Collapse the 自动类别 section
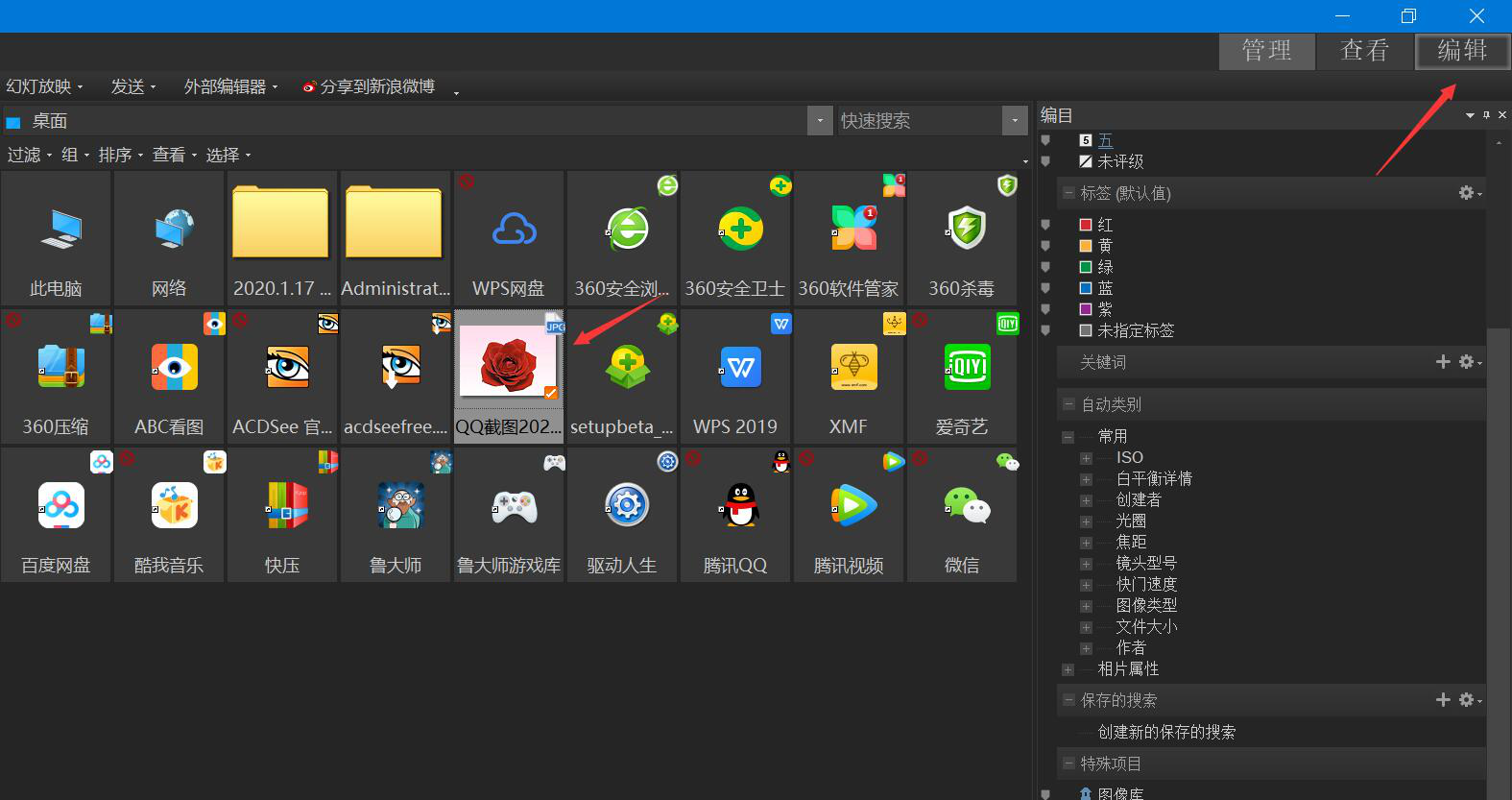The height and width of the screenshot is (800, 1512). pyautogui.click(x=1068, y=404)
